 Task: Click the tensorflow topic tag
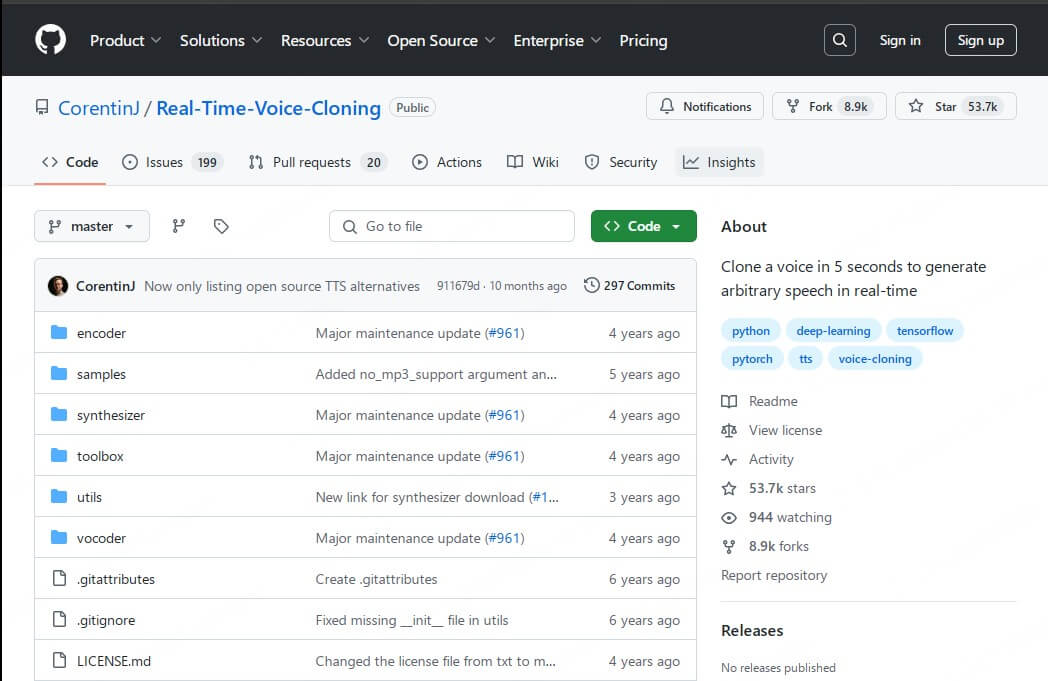point(925,331)
